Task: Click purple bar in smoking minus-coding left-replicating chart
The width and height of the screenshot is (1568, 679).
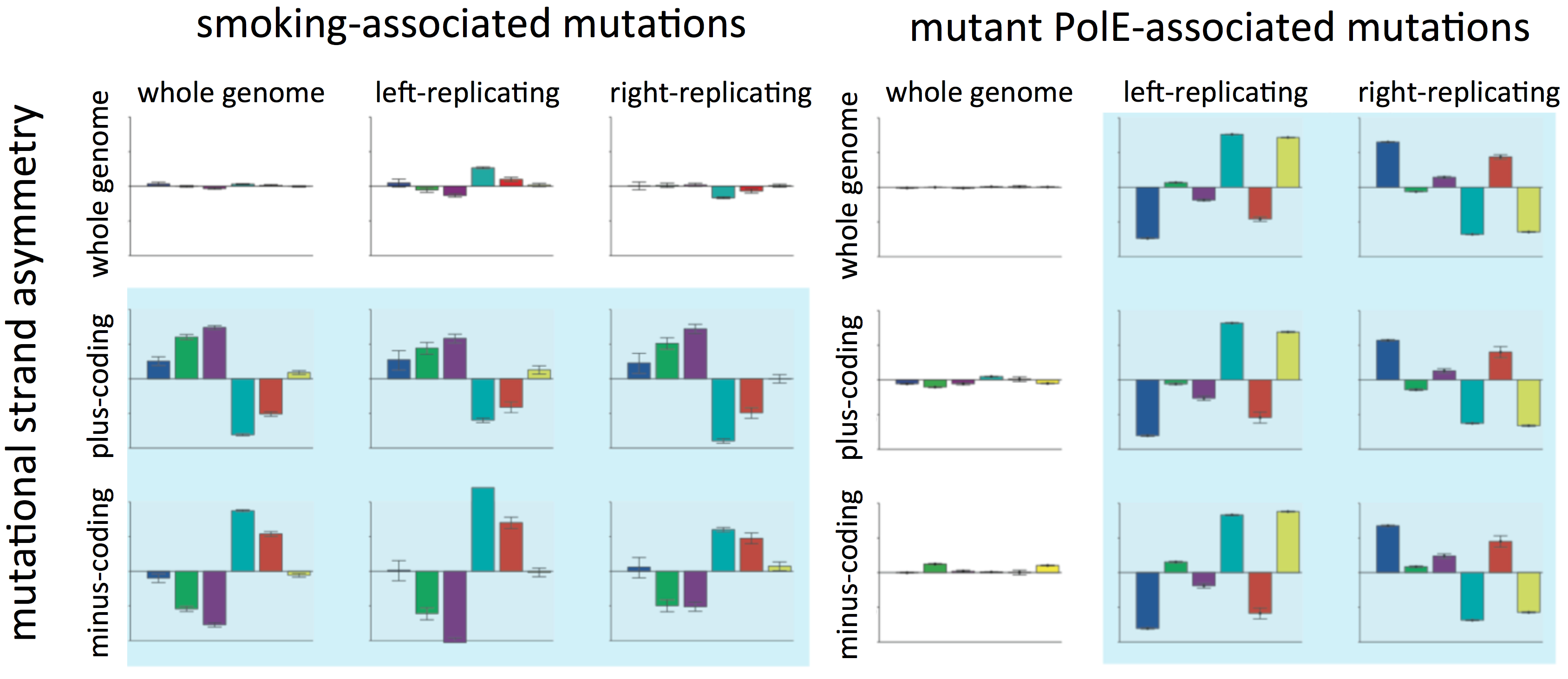Action: [x=455, y=606]
